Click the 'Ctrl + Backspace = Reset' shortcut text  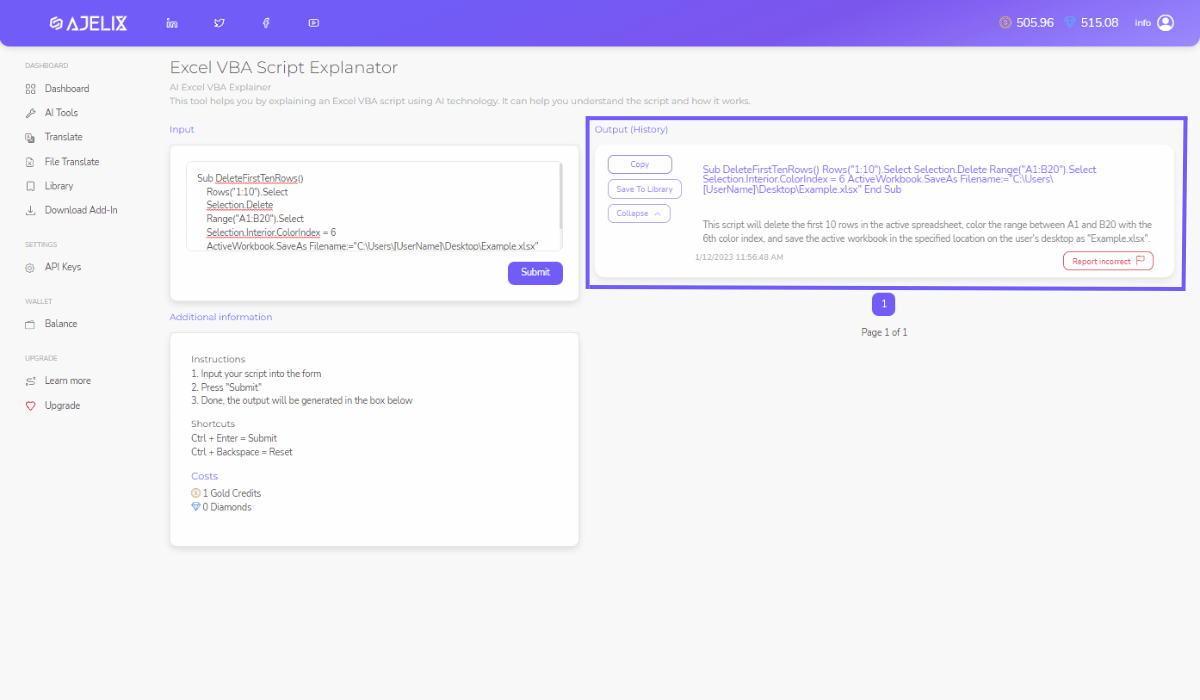pos(242,452)
